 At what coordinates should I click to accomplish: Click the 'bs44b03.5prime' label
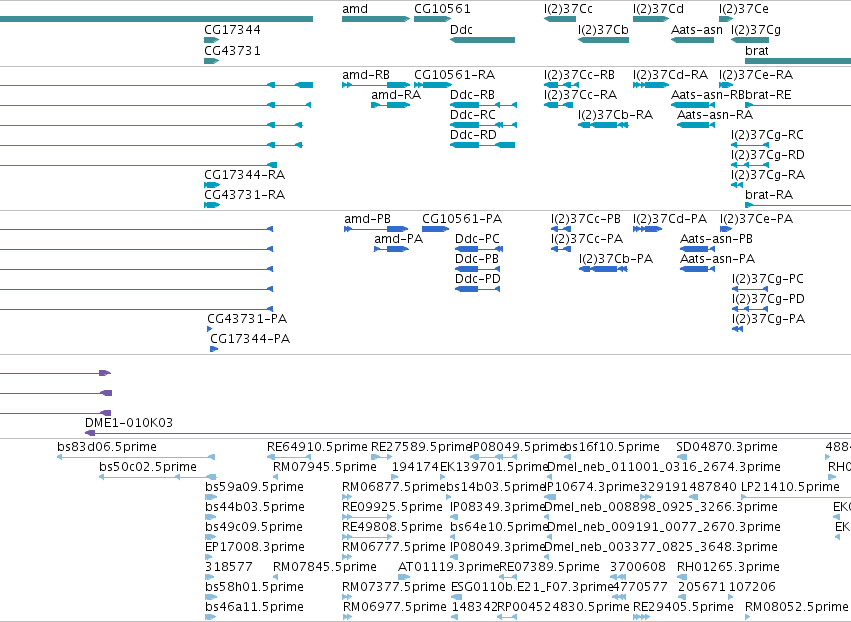(x=255, y=507)
